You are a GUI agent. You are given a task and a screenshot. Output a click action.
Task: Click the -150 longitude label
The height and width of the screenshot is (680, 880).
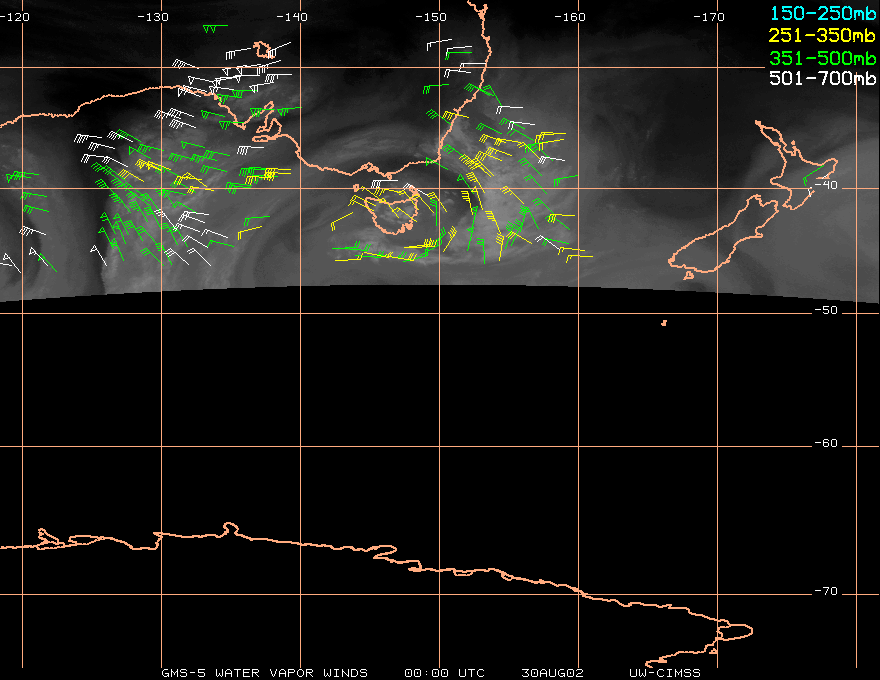431,17
